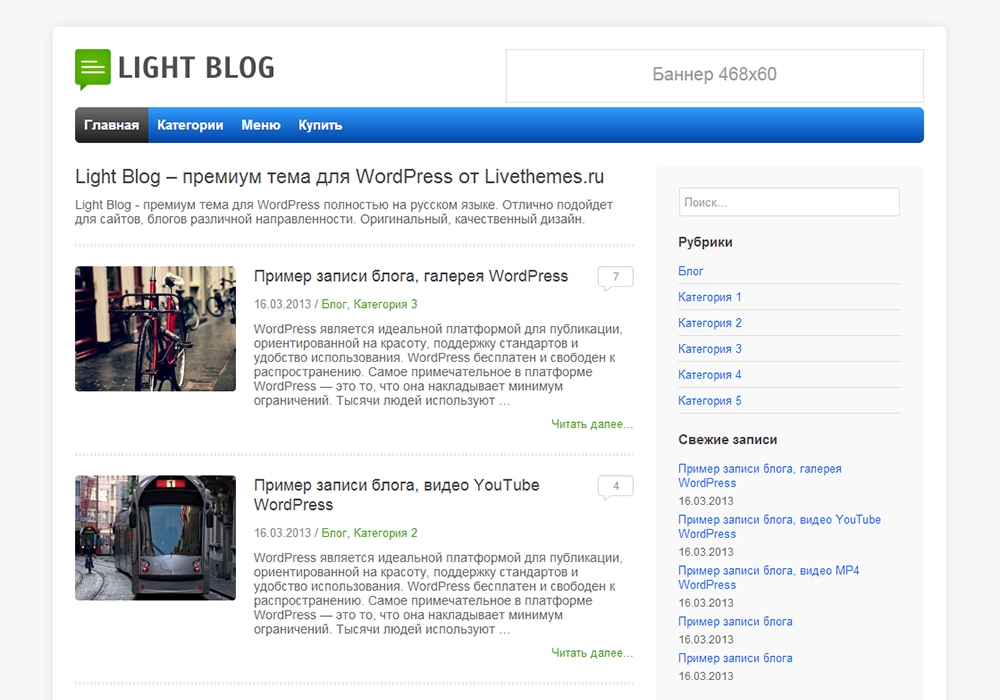Open Категория 3 in the Рубрики sidebar
Image resolution: width=1000 pixels, height=700 pixels.
tap(710, 349)
